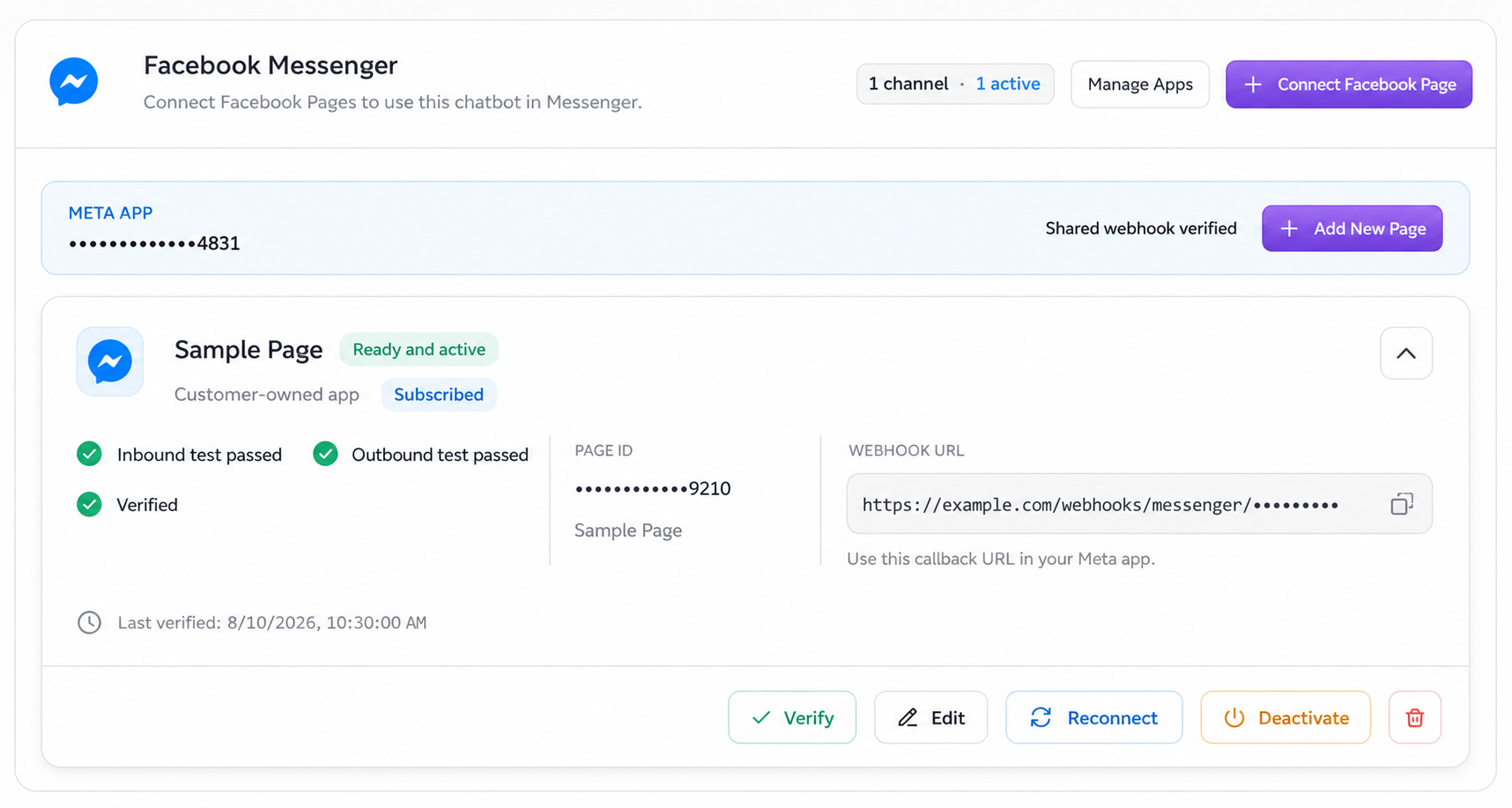Image resolution: width=1512 pixels, height=808 pixels.
Task: Click the 'Sample Page' card title
Action: pos(248,350)
